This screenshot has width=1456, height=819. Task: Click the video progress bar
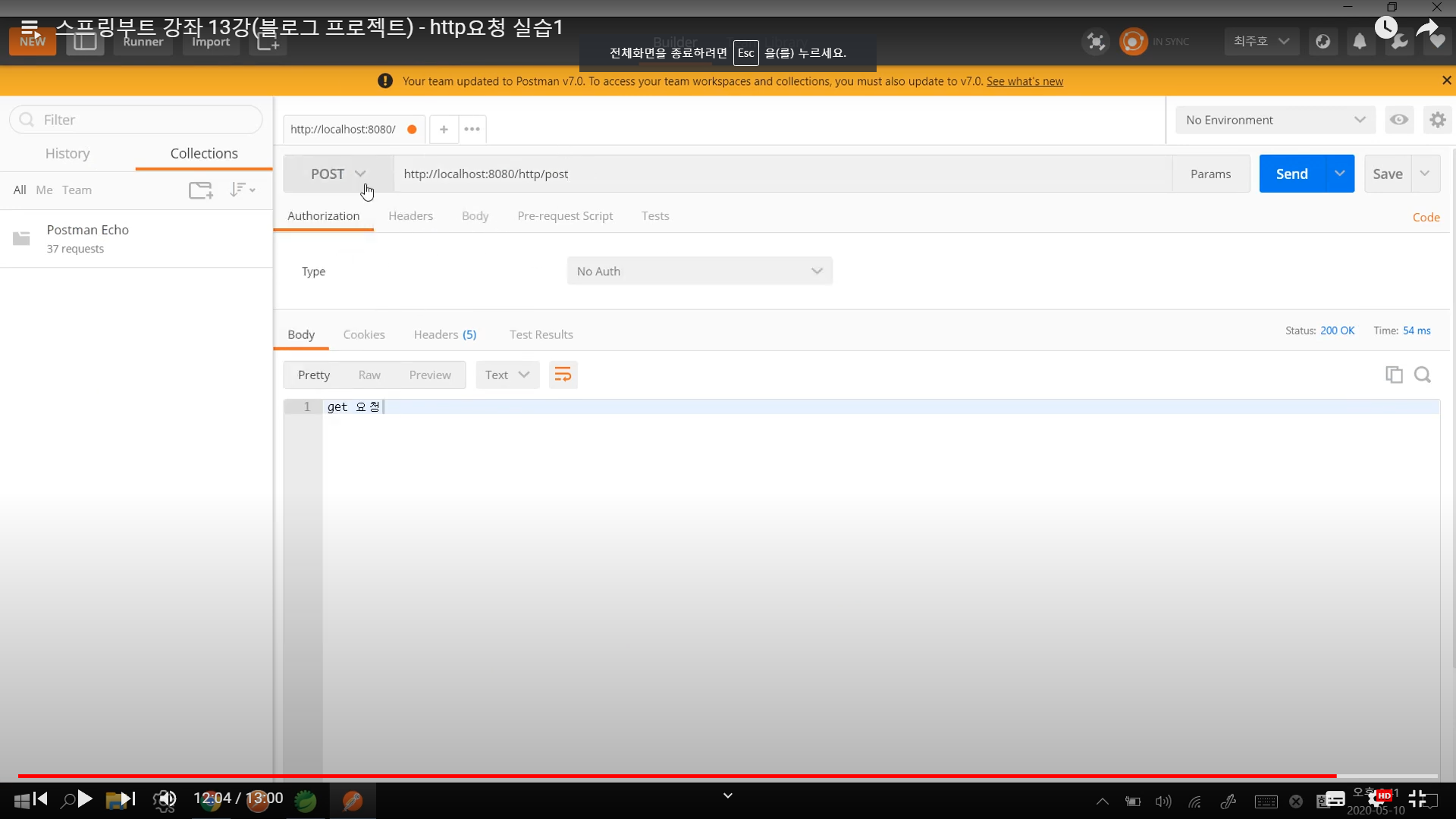click(728, 776)
